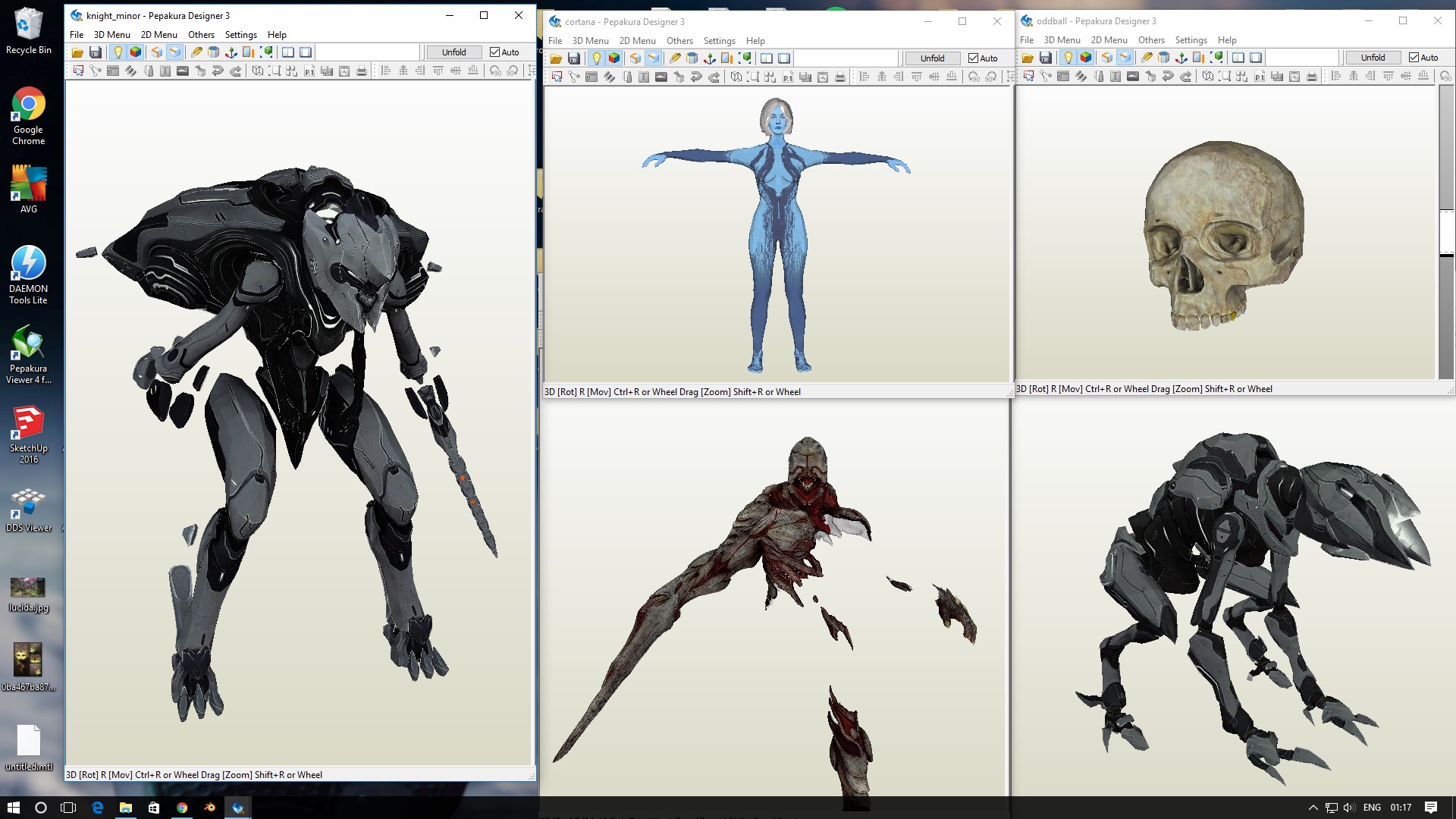1456x819 pixels.
Task: Click undo arrow icon in cortana toolbar
Action: pos(696,77)
